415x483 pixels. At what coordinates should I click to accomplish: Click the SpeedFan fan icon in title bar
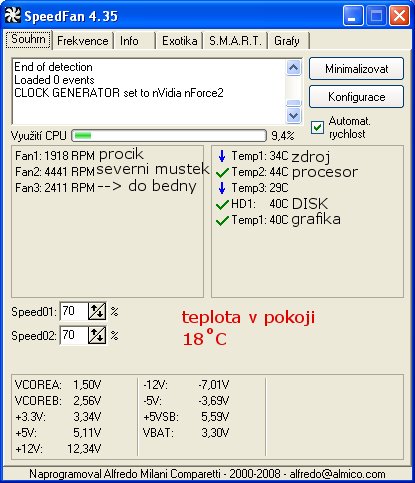click(13, 15)
